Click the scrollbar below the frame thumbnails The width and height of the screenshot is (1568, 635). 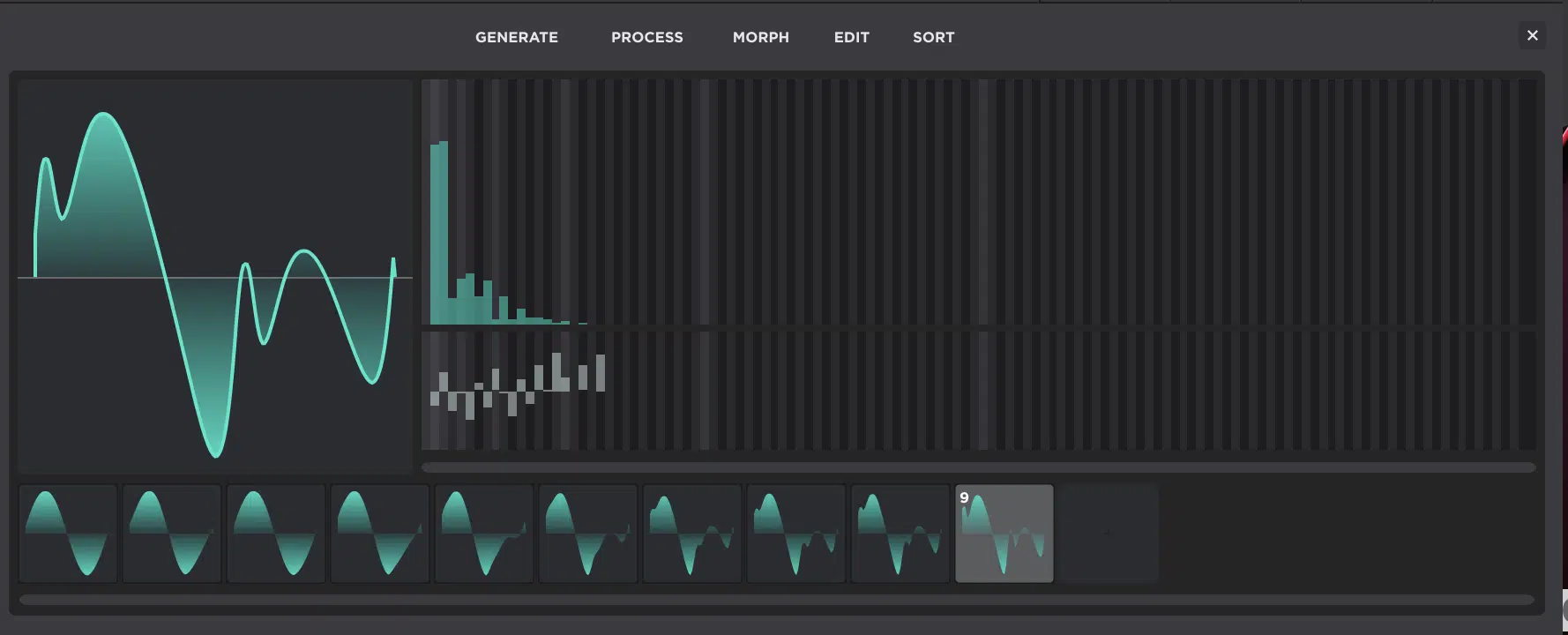[776, 600]
